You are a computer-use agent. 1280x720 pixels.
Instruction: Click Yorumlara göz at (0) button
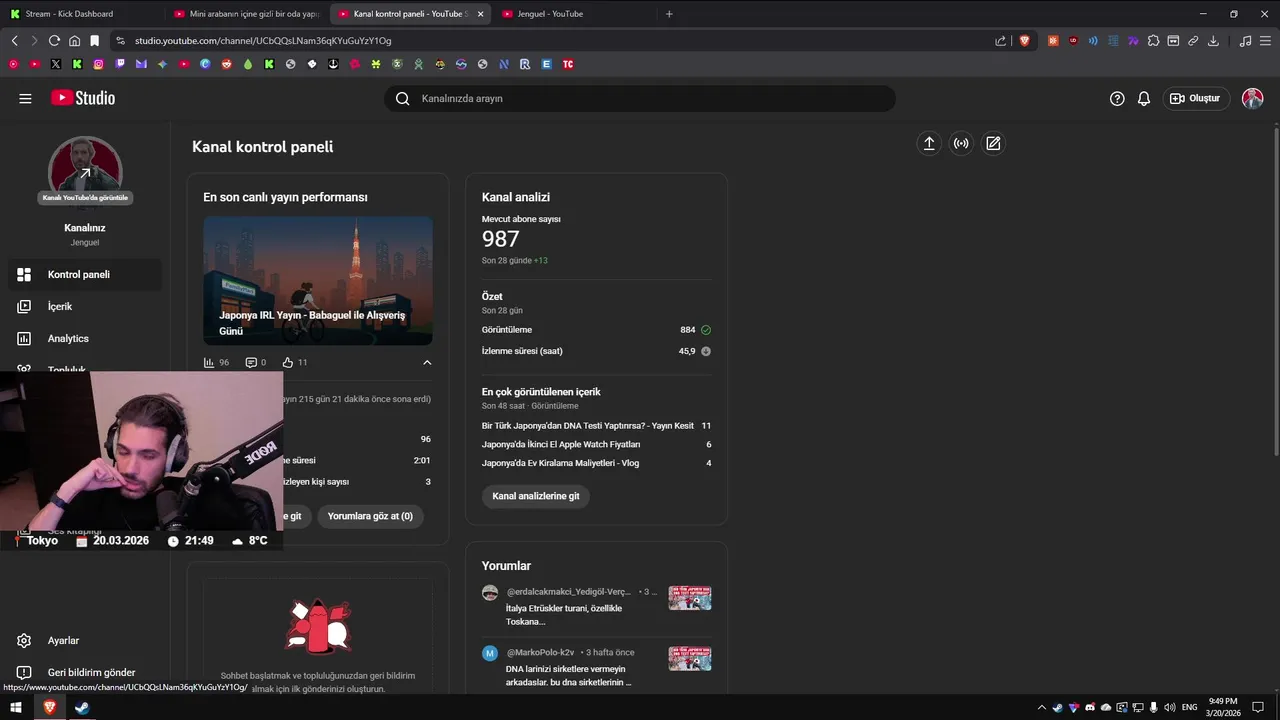pos(370,516)
